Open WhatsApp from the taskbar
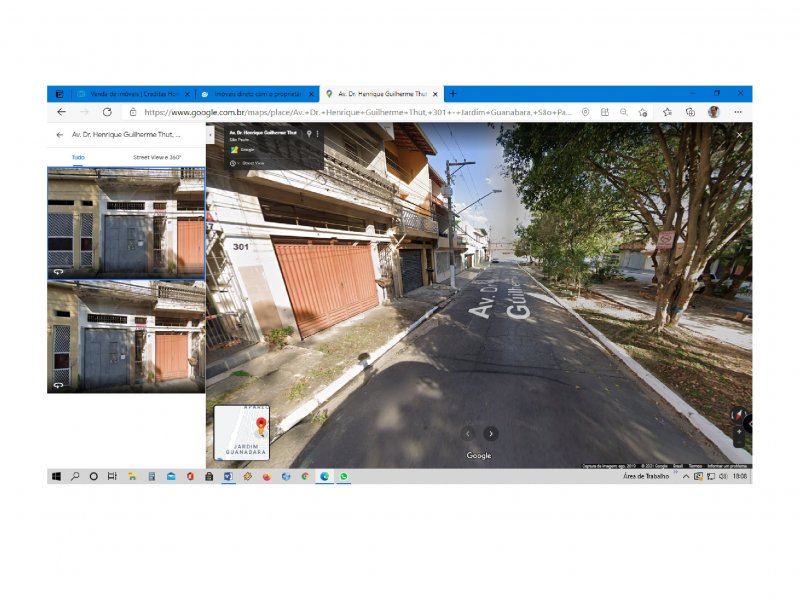The image size is (800, 600). point(344,476)
